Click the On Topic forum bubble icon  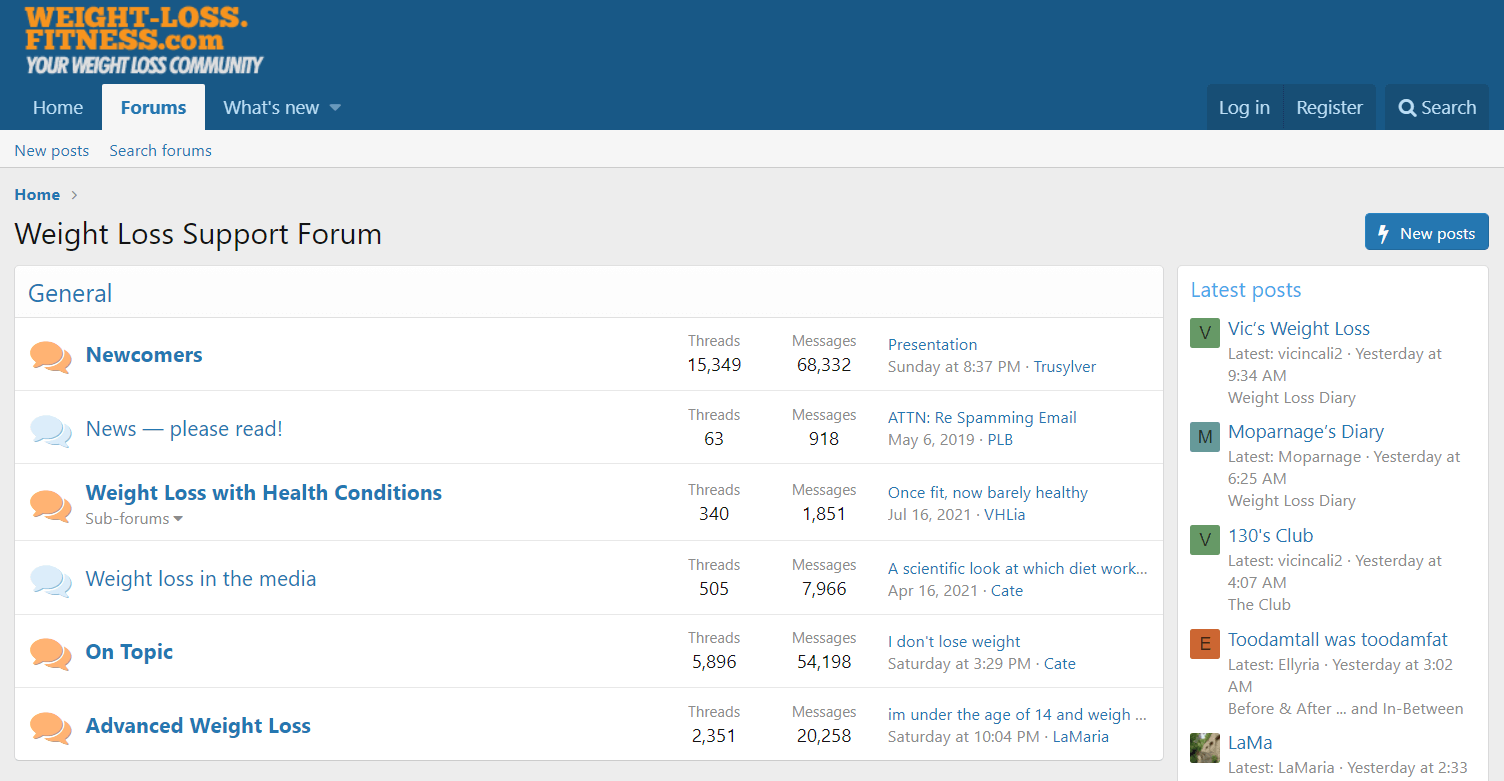tap(51, 653)
